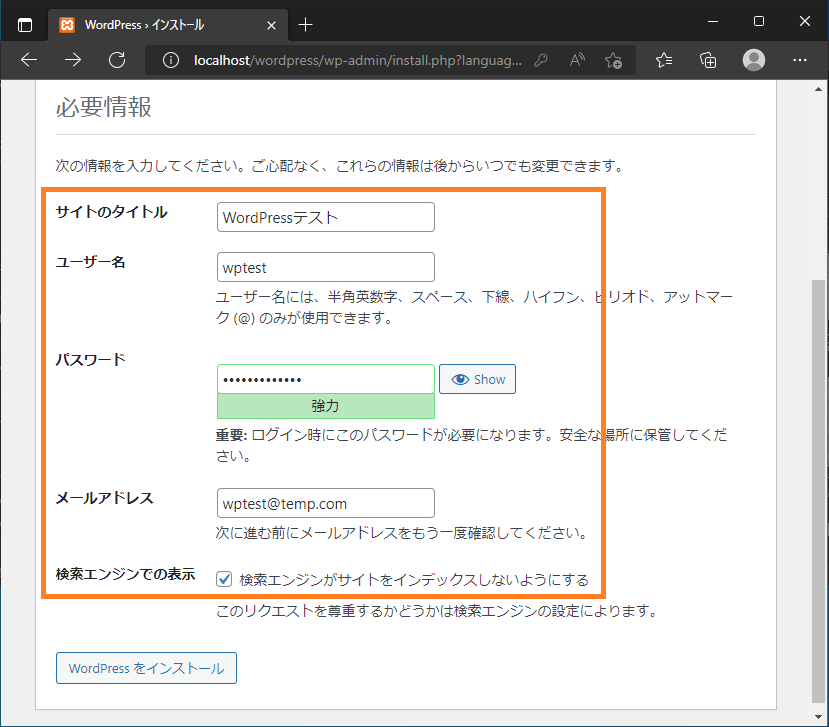Click the サイトのタイトル label
829x727 pixels.
[x=112, y=212]
